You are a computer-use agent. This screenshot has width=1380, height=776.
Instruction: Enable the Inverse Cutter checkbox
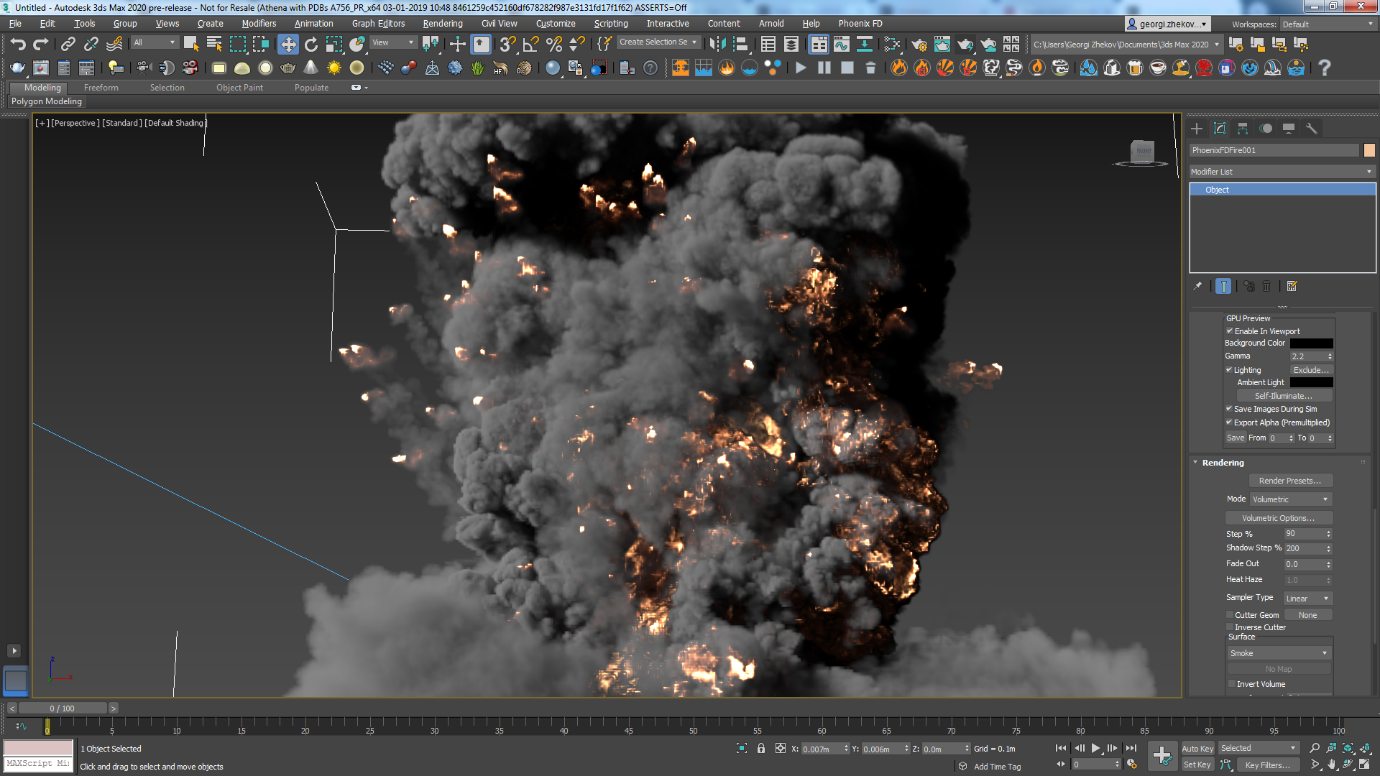[x=1230, y=627]
